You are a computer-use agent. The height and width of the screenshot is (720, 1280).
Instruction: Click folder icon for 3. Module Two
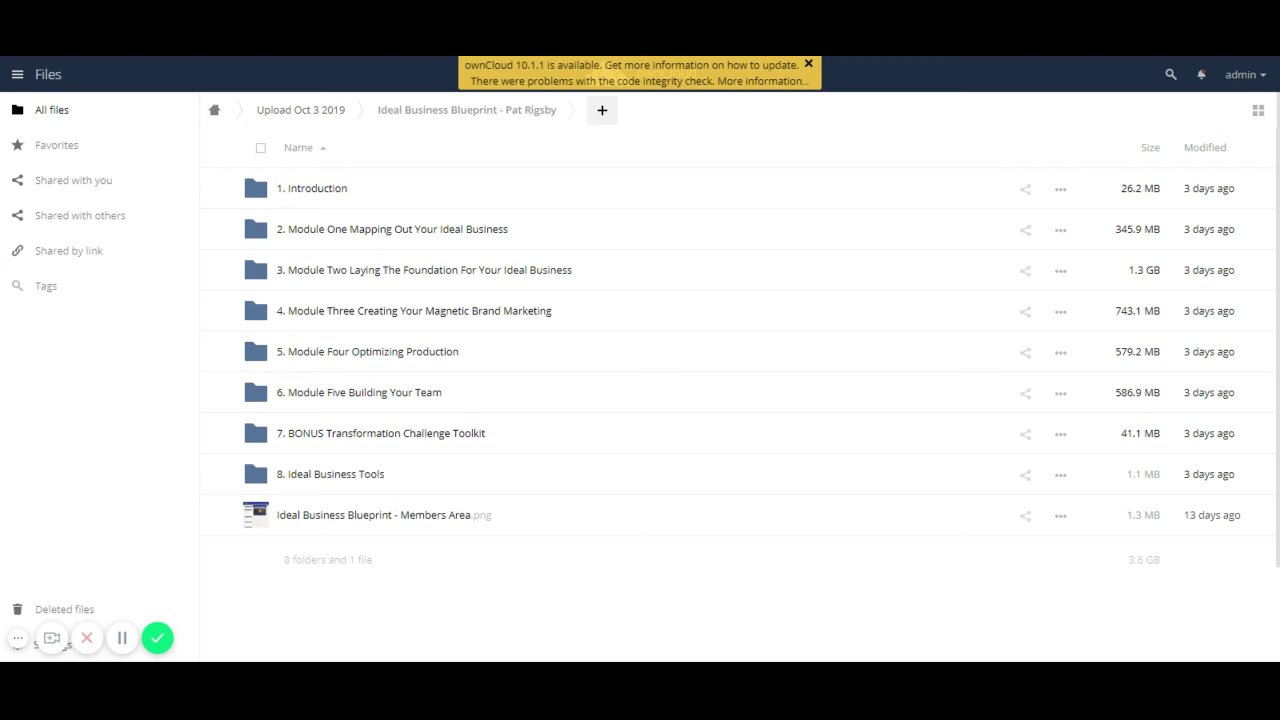click(x=256, y=270)
